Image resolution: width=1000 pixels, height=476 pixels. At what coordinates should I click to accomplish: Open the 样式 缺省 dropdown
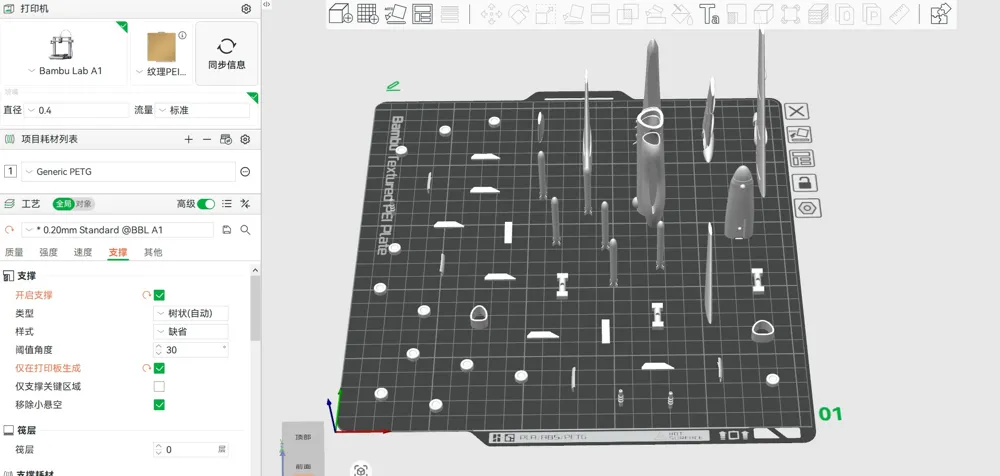click(x=191, y=332)
